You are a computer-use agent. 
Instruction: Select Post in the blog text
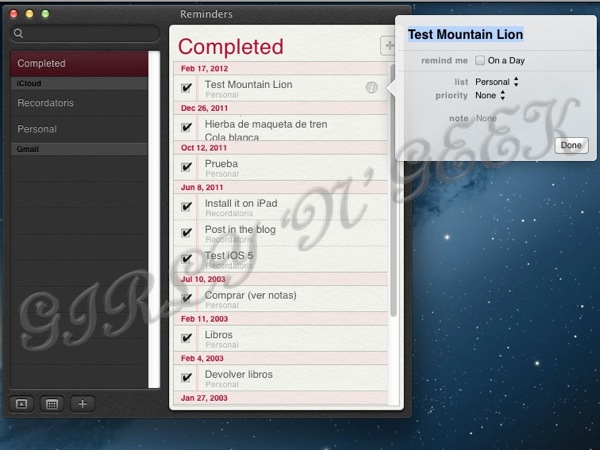(240, 230)
